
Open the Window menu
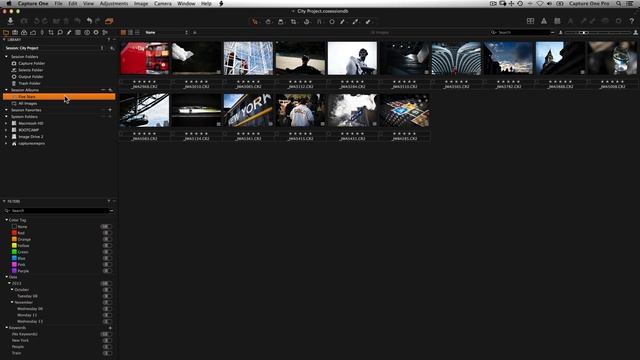click(186, 3)
